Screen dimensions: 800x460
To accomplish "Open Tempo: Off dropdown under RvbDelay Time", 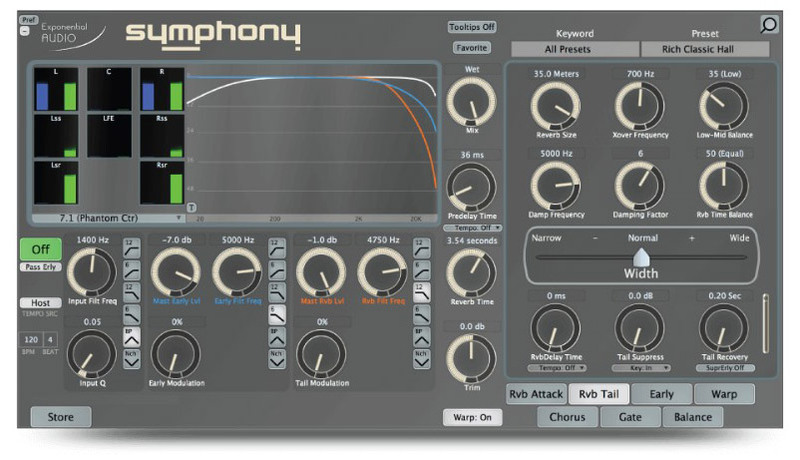I will click(x=557, y=368).
